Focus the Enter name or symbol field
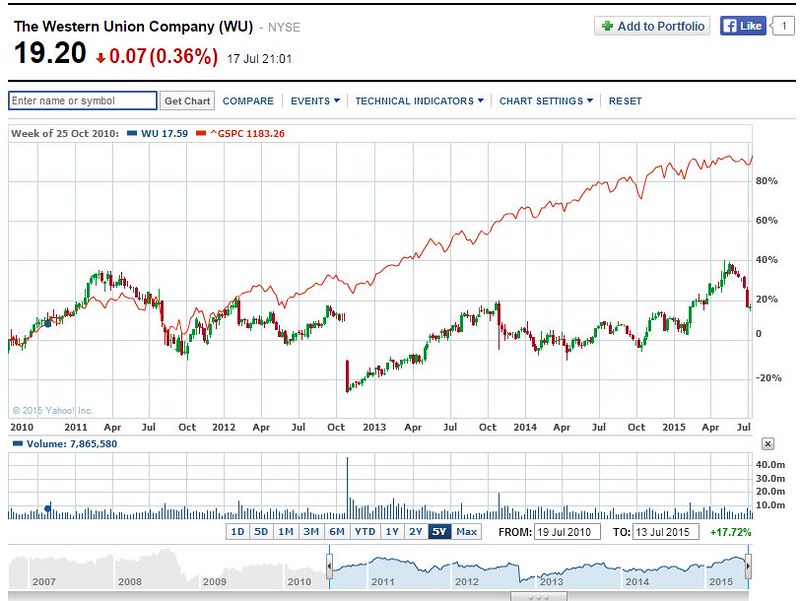 pos(83,101)
